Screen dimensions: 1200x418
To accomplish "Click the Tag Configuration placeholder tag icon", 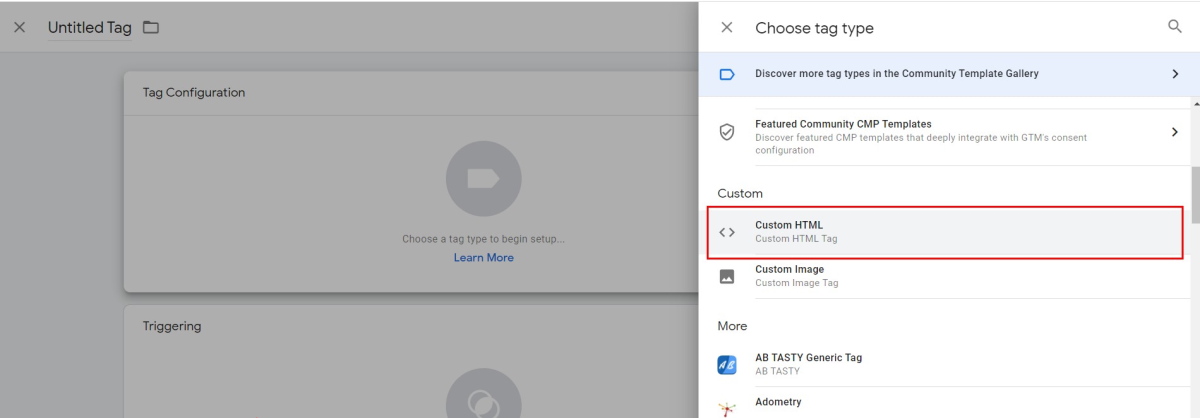I will click(x=483, y=179).
